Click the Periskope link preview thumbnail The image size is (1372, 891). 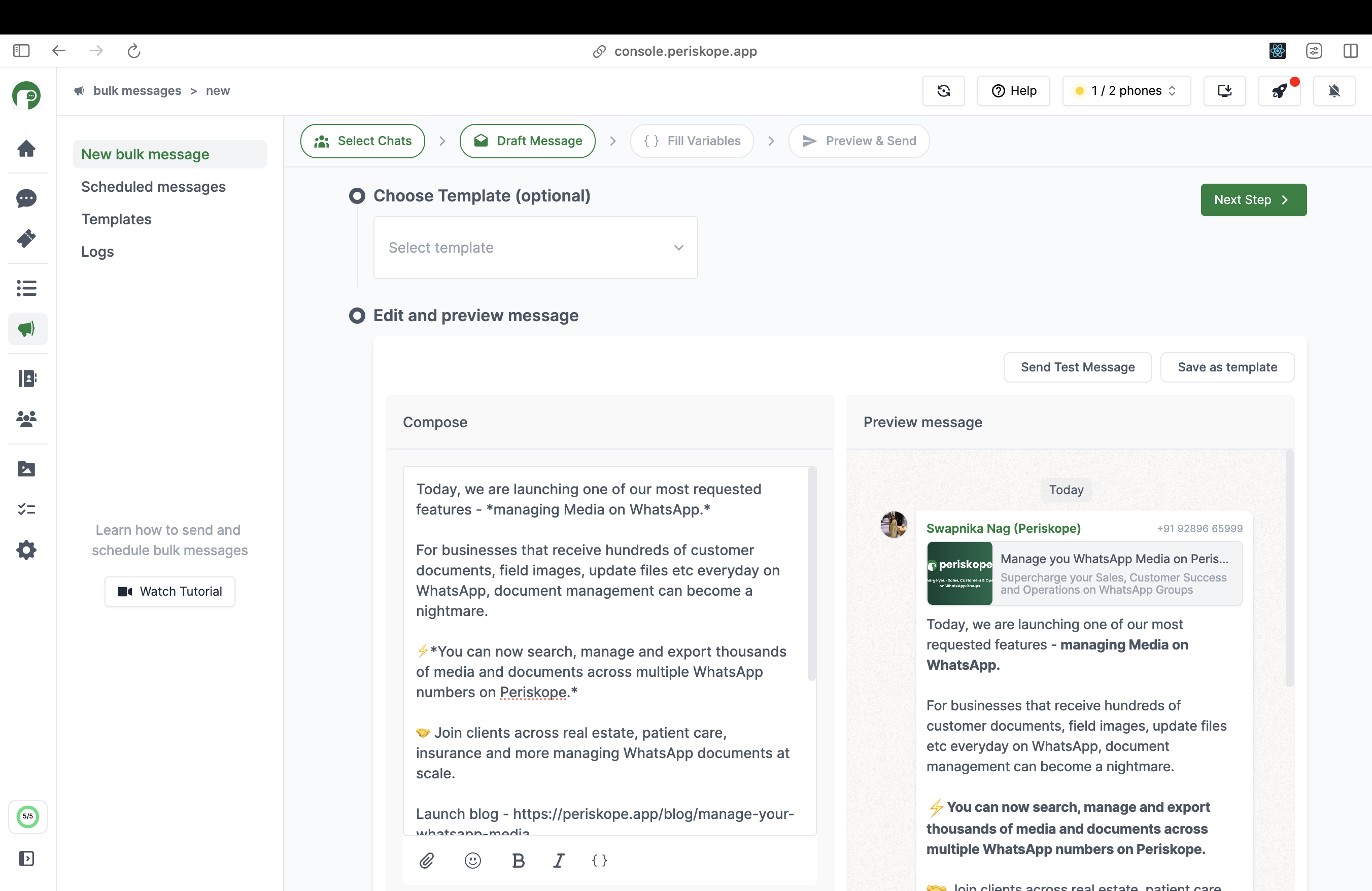[959, 573]
